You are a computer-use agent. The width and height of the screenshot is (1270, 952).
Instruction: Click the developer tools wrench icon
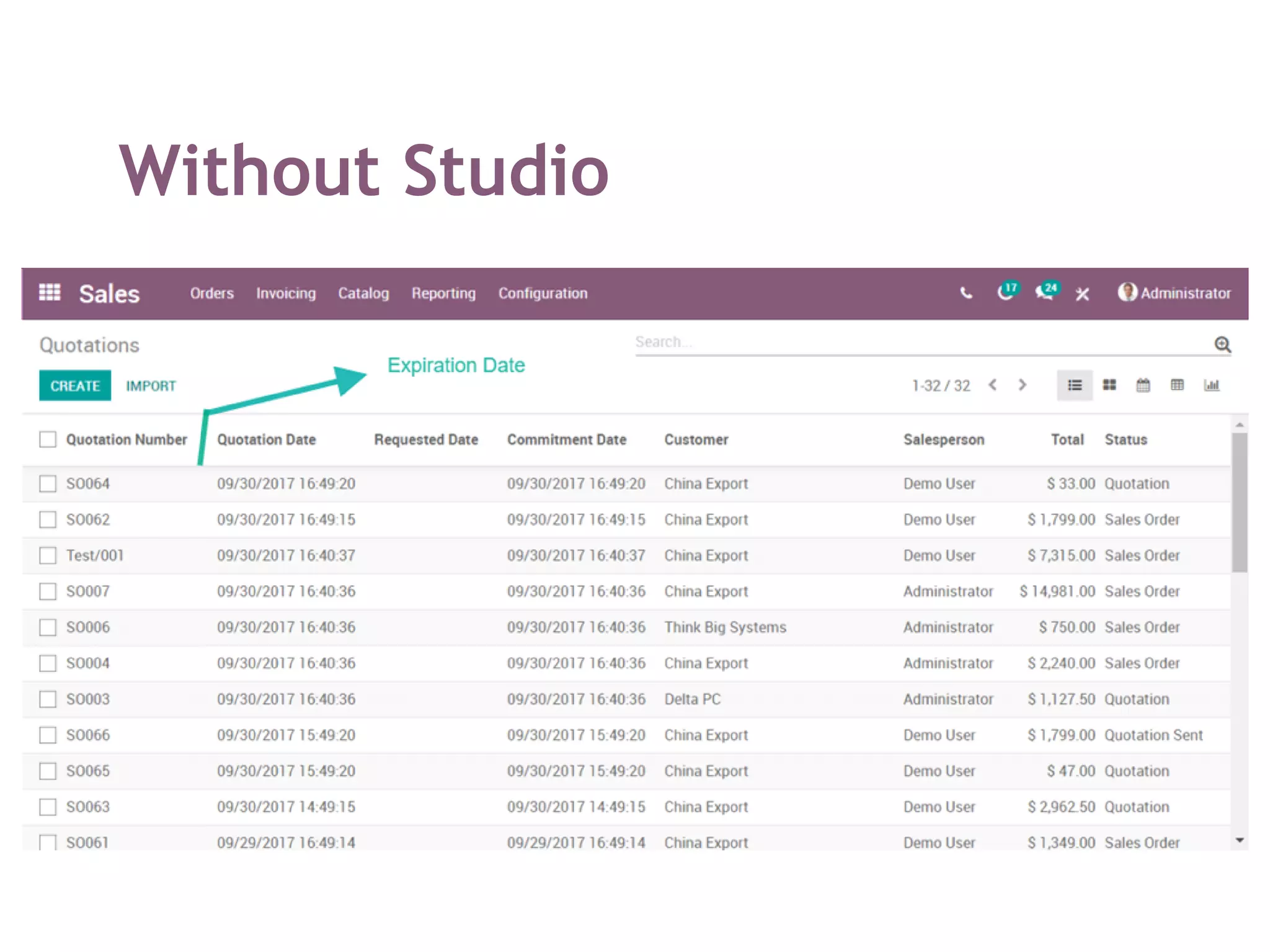coord(1083,294)
